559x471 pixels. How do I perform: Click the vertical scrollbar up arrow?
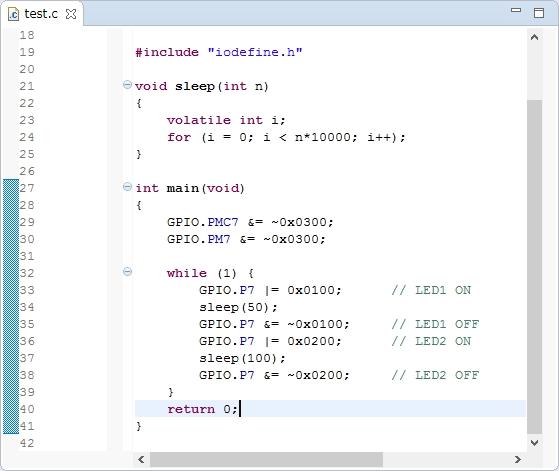coord(534,37)
